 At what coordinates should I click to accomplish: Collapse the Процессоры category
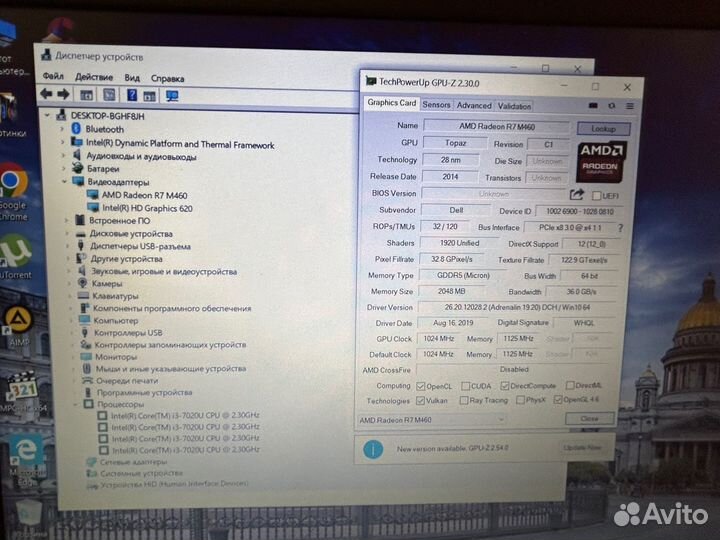tap(75, 405)
